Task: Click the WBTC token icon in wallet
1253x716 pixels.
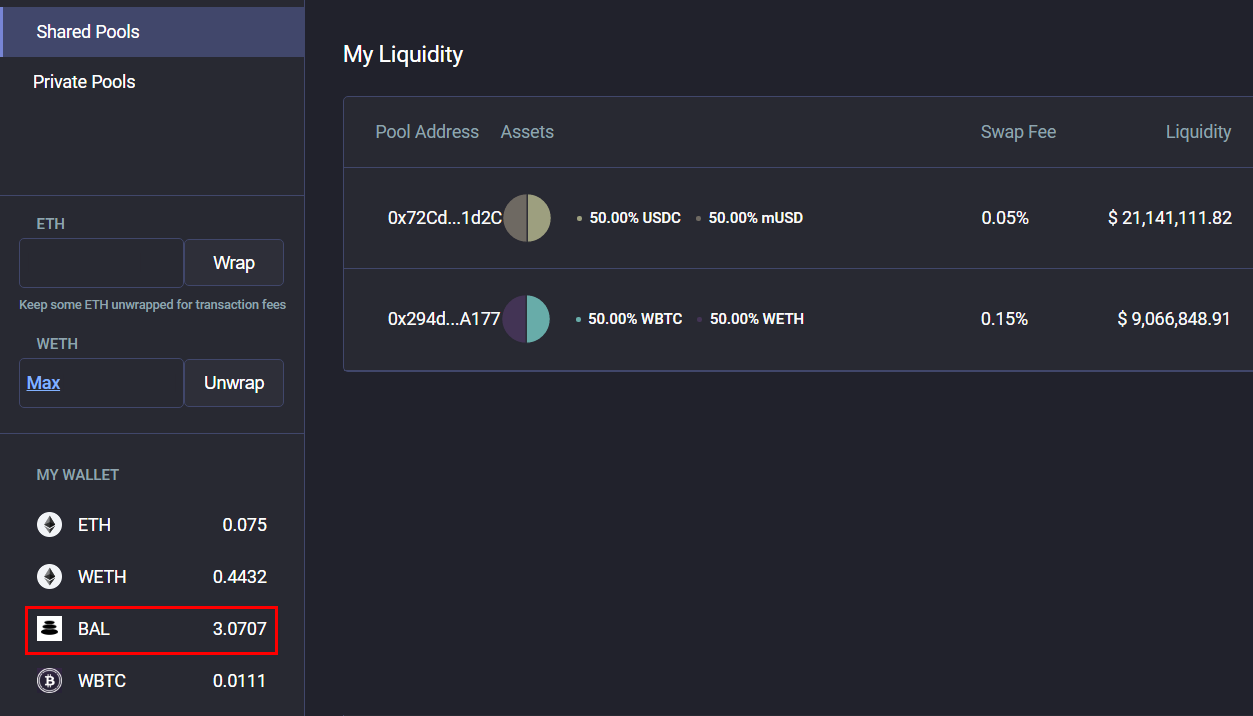Action: pyautogui.click(x=49, y=681)
